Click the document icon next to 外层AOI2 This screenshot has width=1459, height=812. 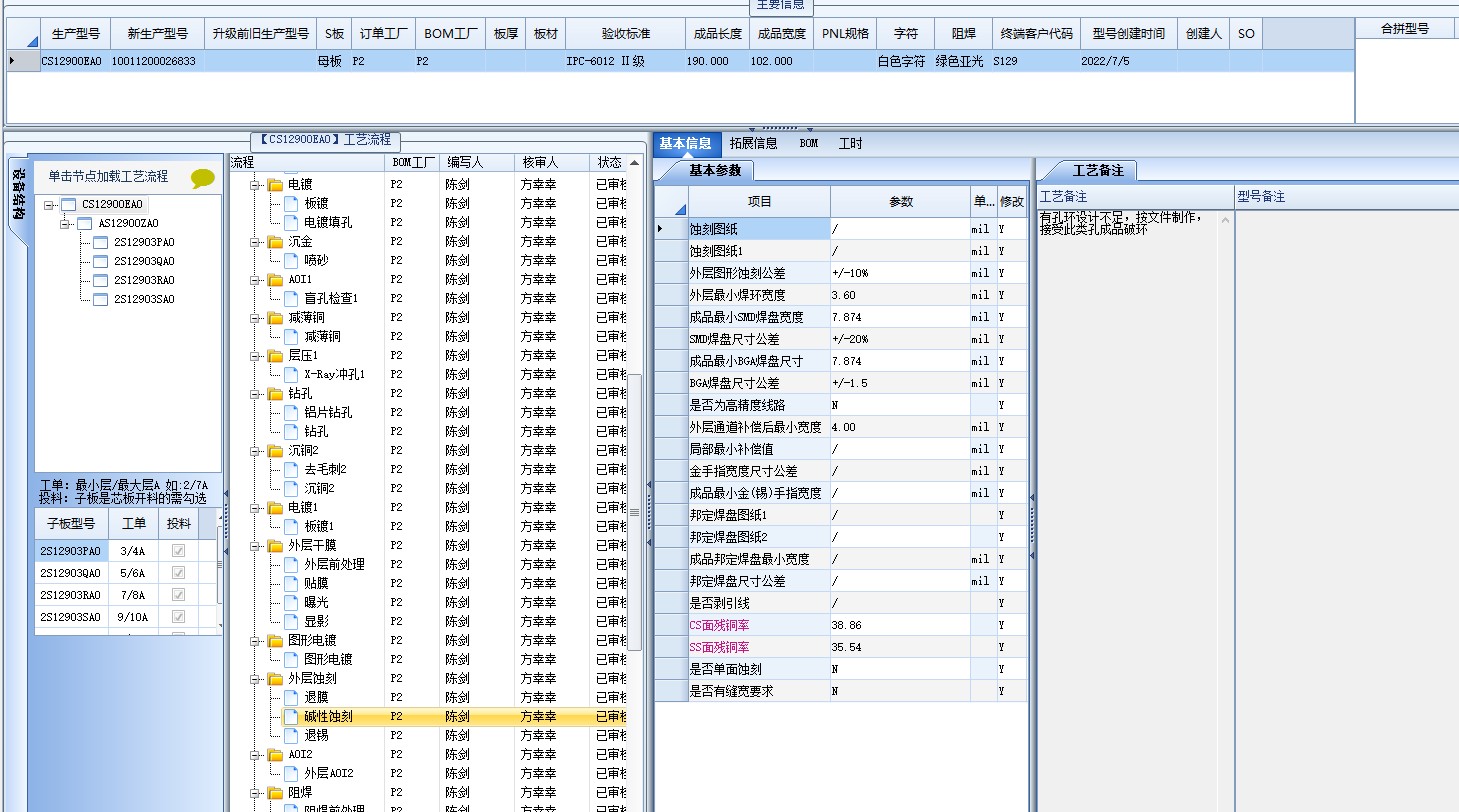(291, 774)
